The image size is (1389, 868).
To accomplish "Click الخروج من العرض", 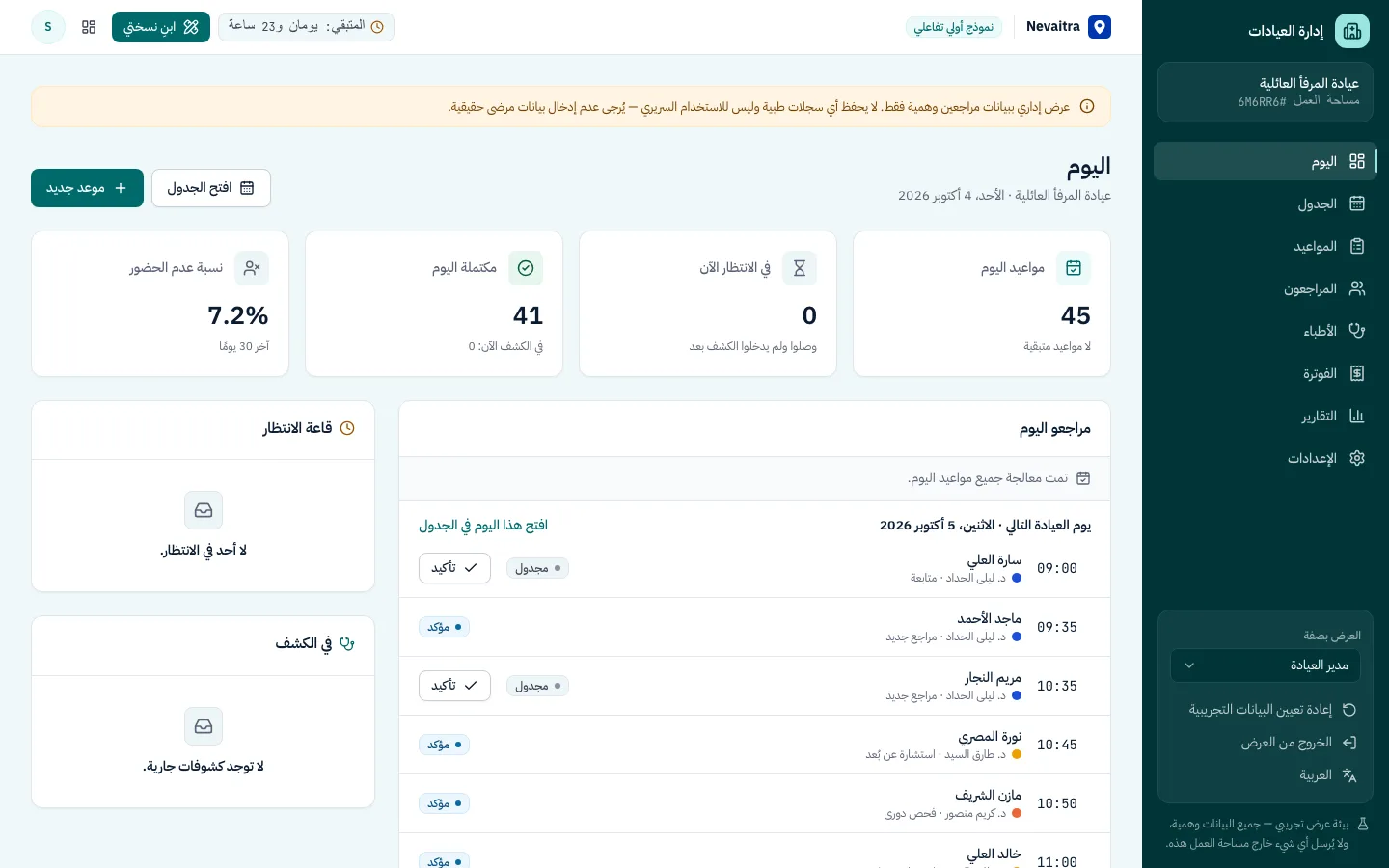I will [x=1266, y=743].
